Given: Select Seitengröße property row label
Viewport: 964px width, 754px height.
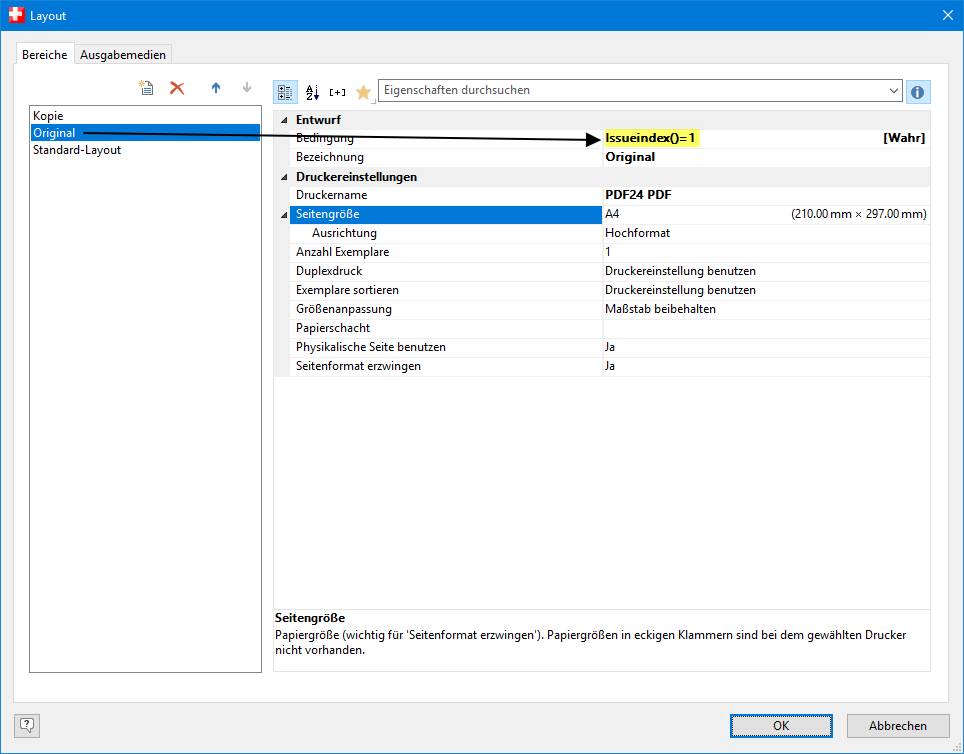Looking at the screenshot, I should pyautogui.click(x=446, y=214).
